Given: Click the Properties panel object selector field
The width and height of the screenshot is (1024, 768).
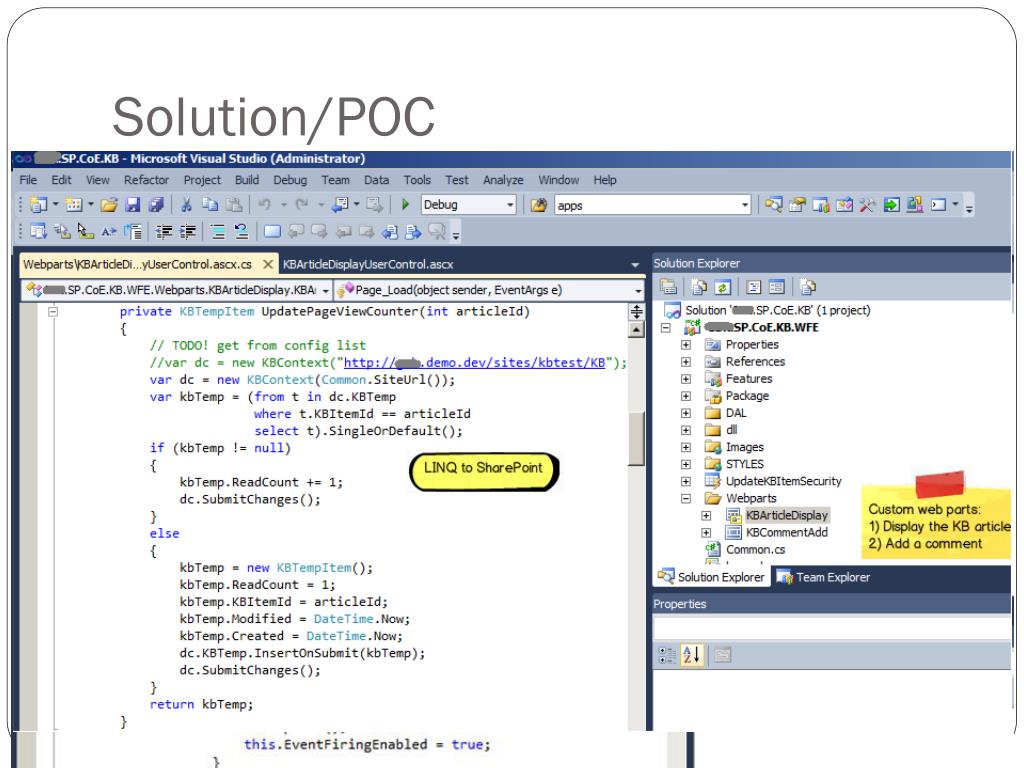Looking at the screenshot, I should [x=832, y=629].
